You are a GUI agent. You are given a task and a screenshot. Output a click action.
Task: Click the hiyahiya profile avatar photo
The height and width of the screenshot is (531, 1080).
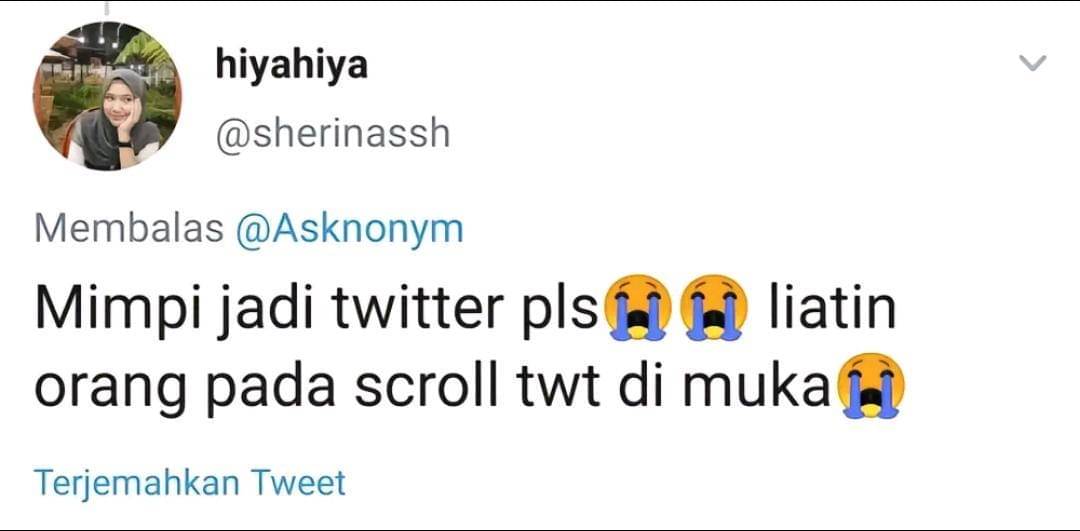pyautogui.click(x=105, y=98)
